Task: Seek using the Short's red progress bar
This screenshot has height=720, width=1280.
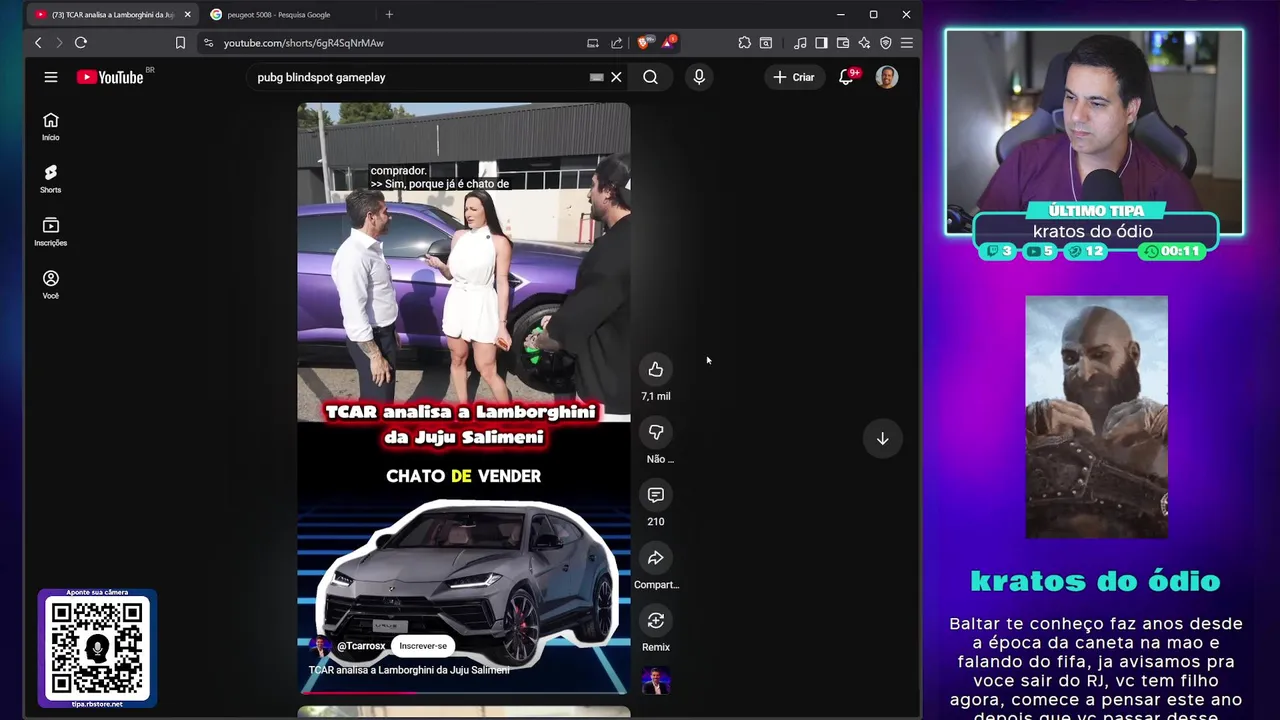Action: tap(464, 692)
